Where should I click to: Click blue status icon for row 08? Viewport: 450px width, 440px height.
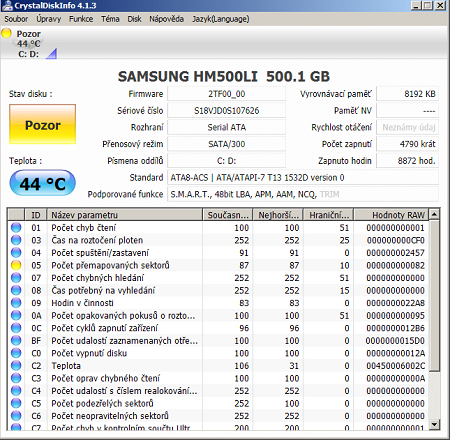[x=16, y=290]
